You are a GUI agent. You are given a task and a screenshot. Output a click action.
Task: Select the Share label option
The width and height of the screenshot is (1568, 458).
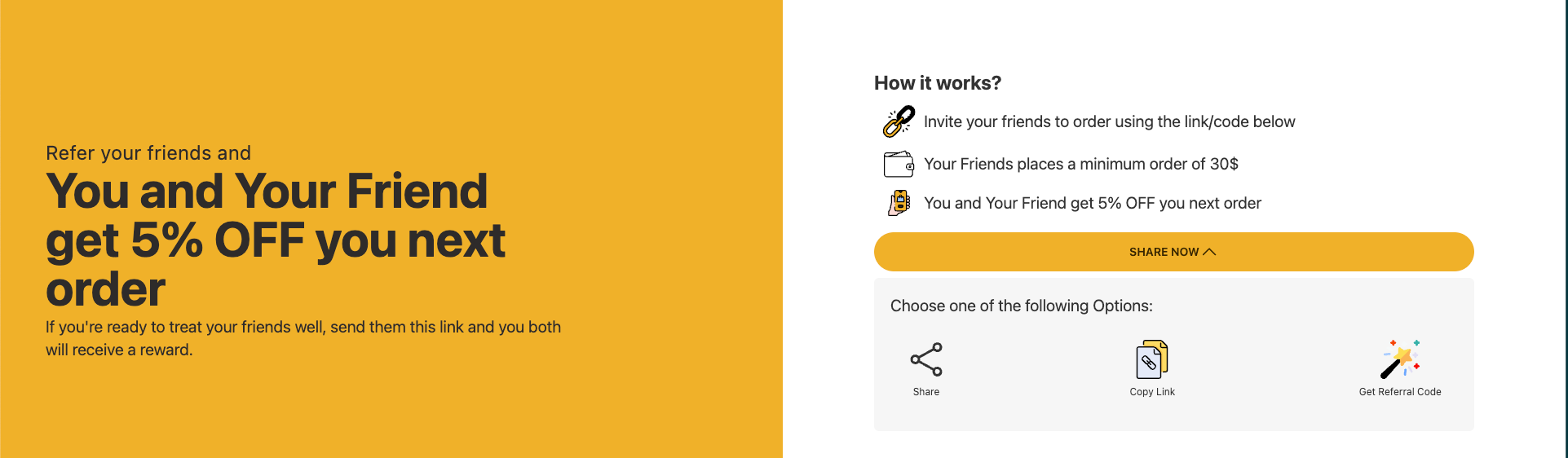[926, 392]
